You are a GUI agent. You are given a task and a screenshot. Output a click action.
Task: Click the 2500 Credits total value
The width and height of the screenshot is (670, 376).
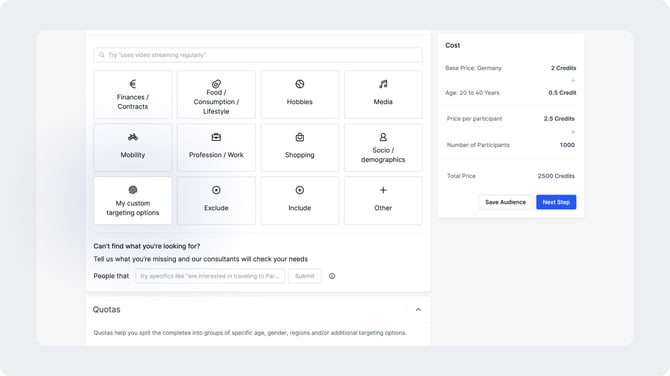pos(556,176)
